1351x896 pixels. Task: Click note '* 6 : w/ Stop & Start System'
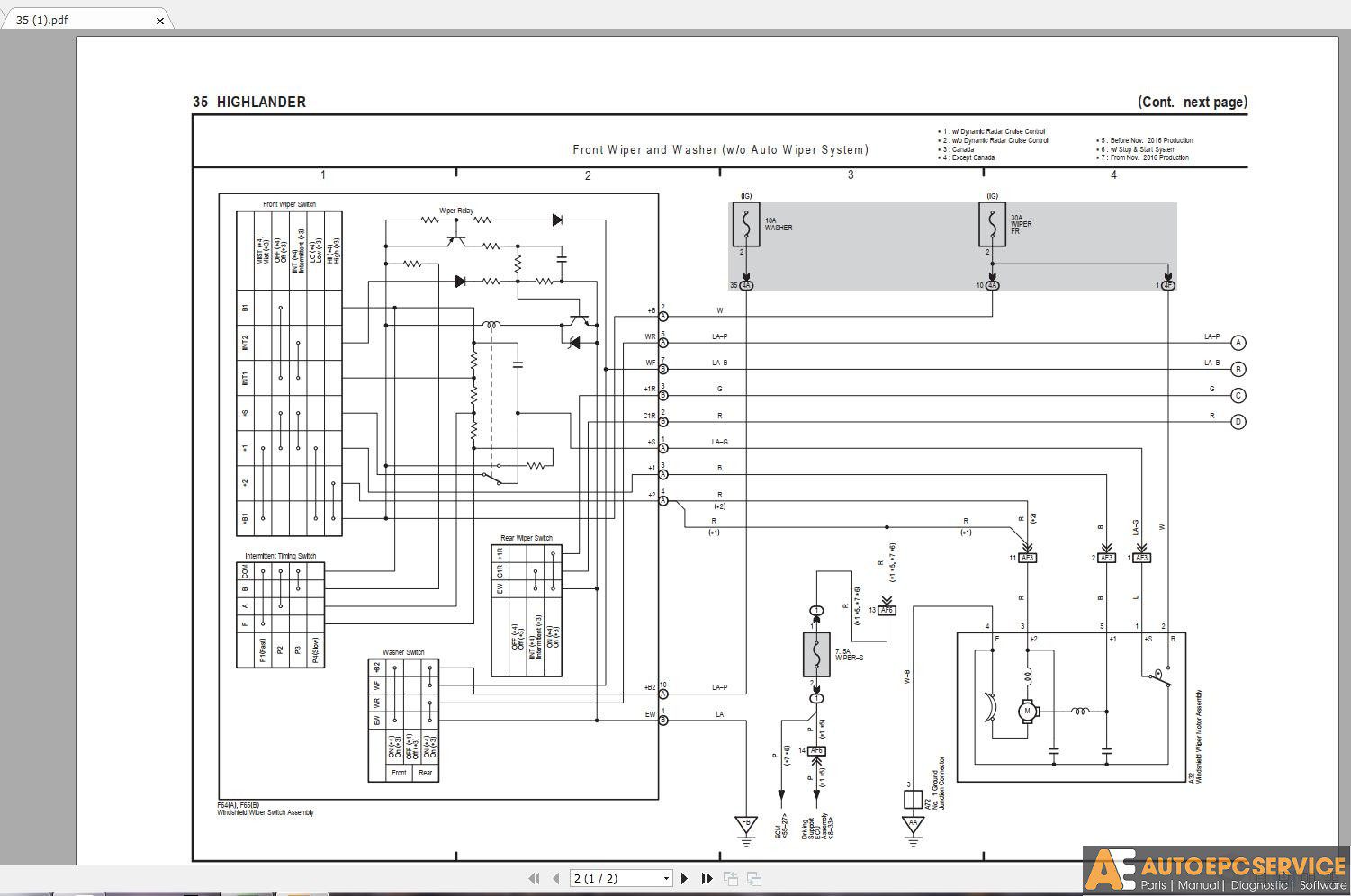click(x=1136, y=149)
